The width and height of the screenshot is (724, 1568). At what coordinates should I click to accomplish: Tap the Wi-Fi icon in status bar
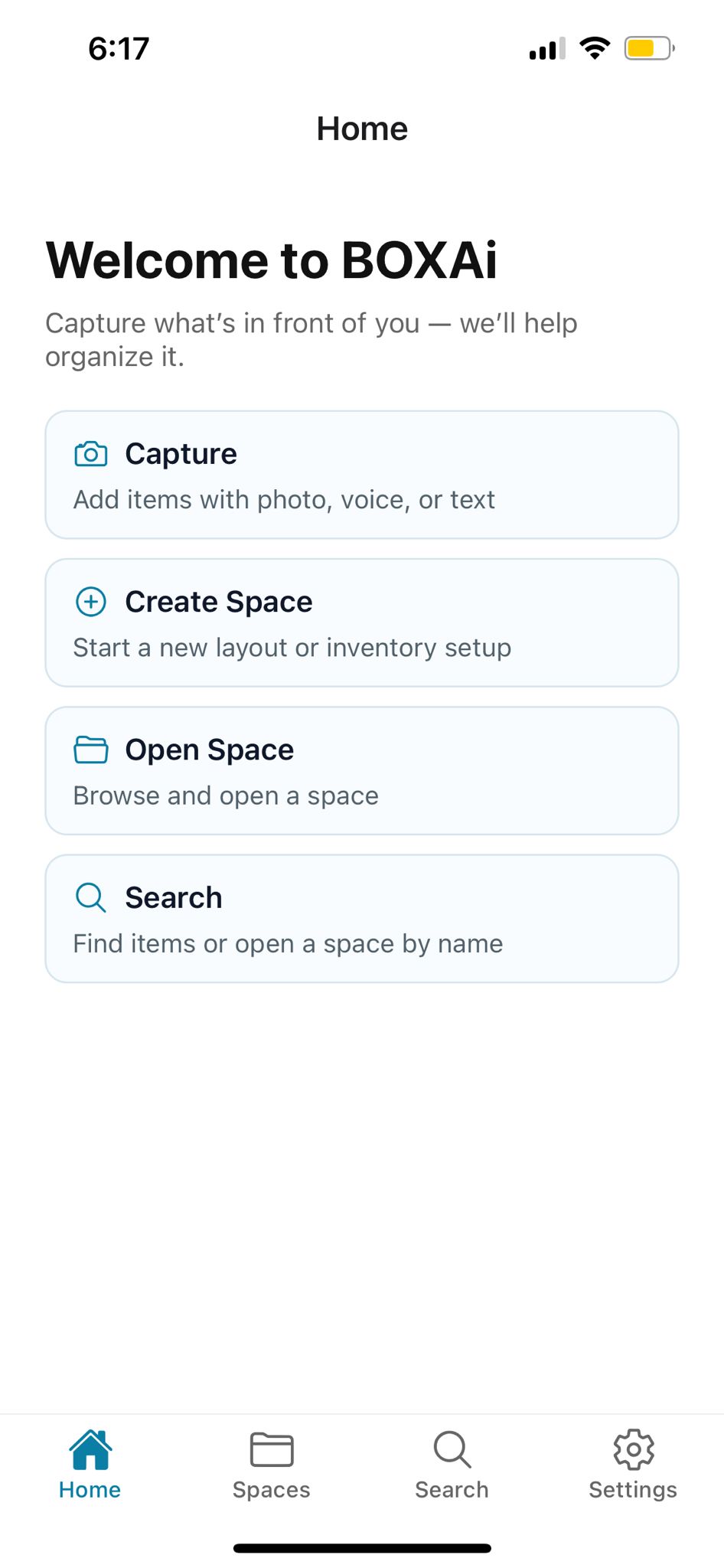pos(595,47)
